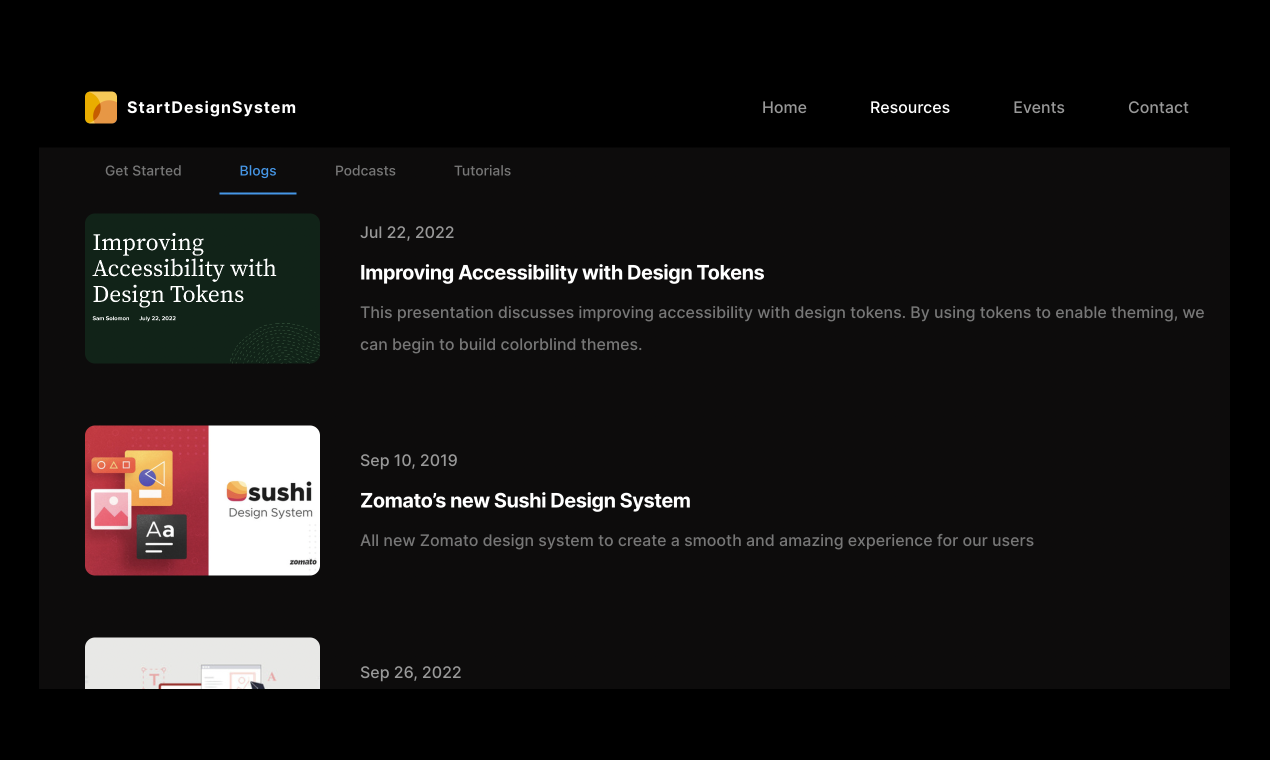Viewport: 1270px width, 760px height.
Task: Open the Sushi Design System thumbnail
Action: pyautogui.click(x=202, y=501)
